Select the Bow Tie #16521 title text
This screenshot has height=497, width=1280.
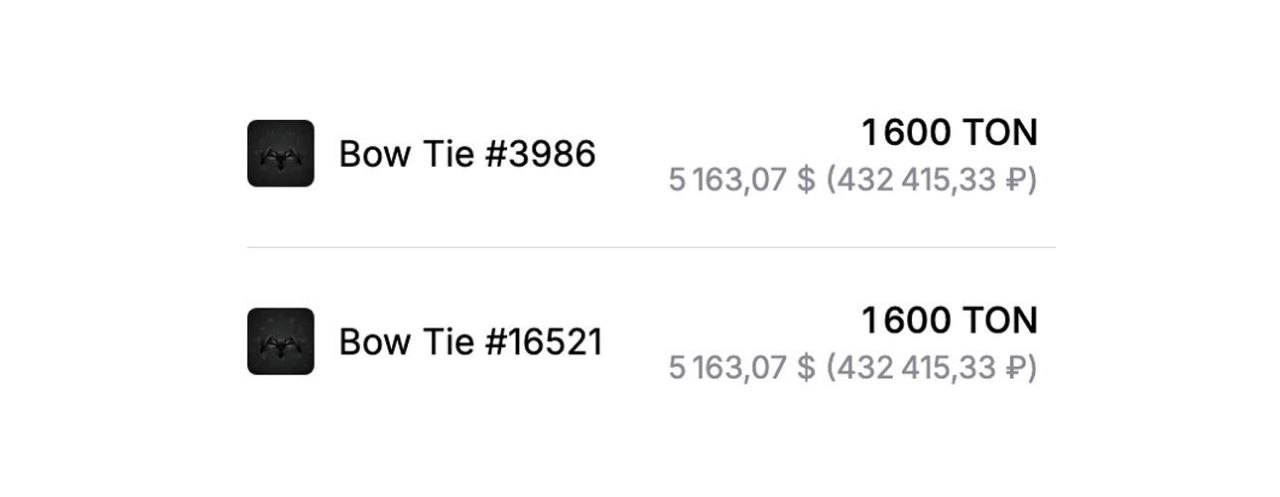(471, 342)
